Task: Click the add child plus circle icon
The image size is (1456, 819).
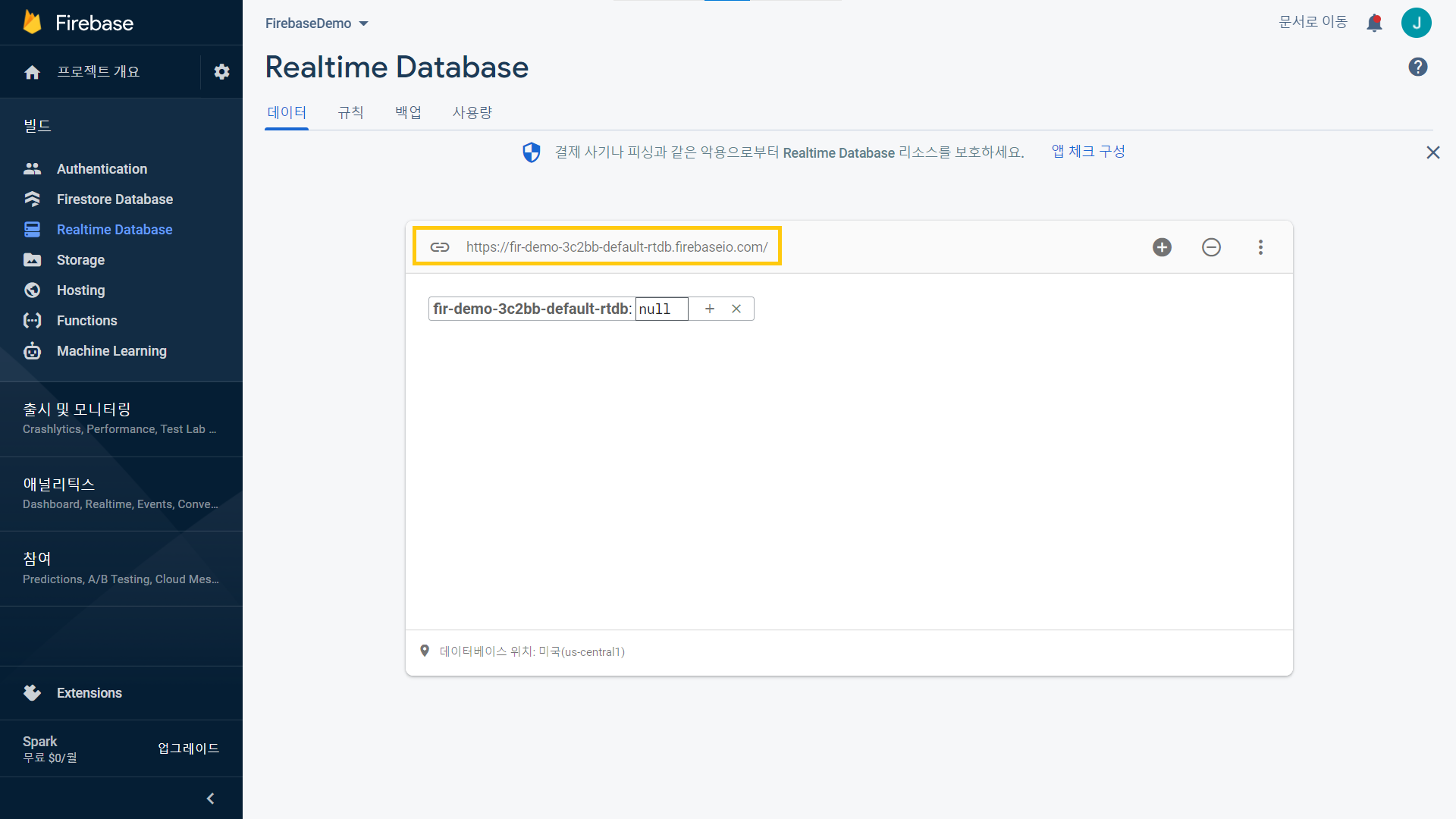Action: point(1162,247)
